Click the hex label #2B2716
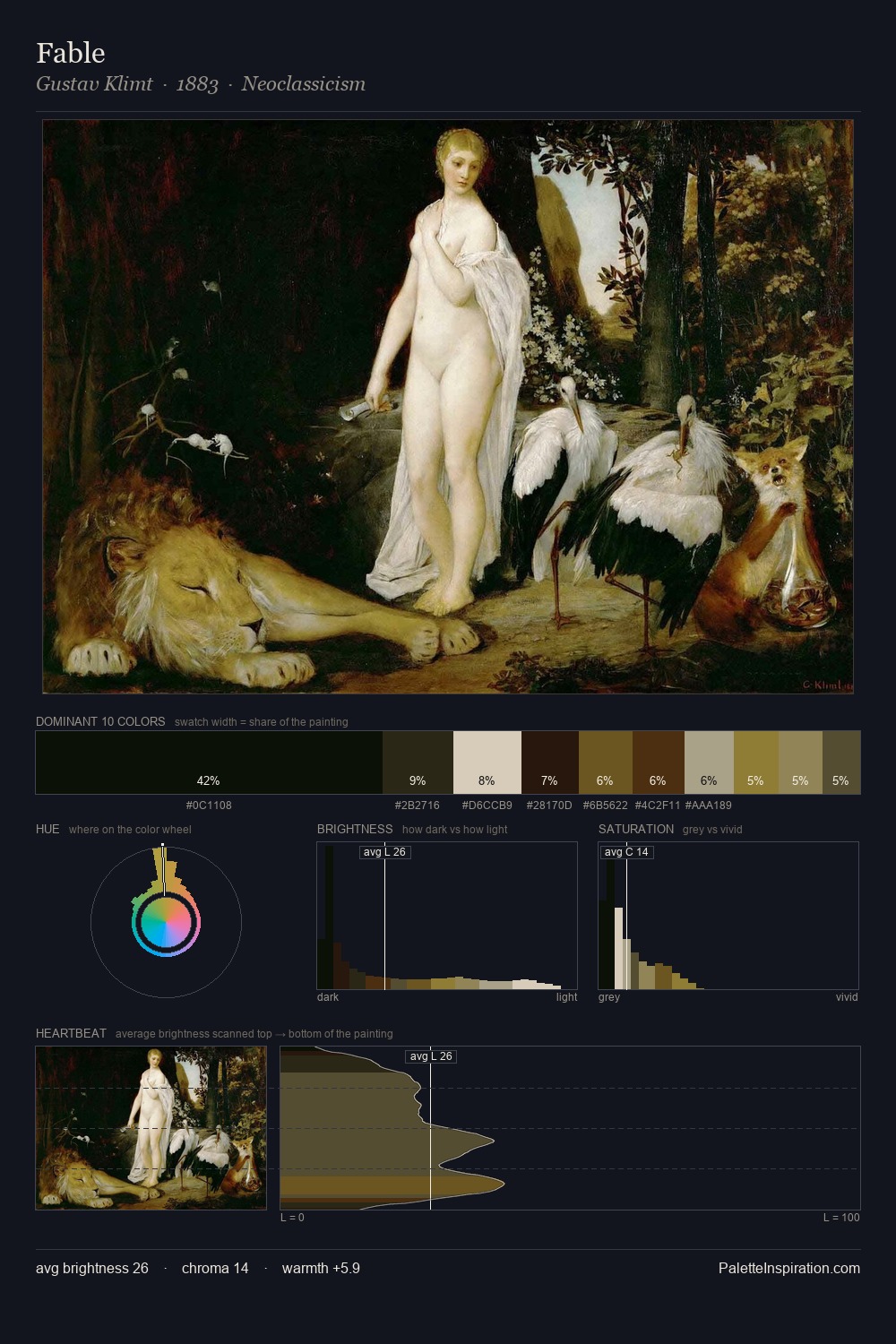The width and height of the screenshot is (896, 1344). click(x=418, y=806)
